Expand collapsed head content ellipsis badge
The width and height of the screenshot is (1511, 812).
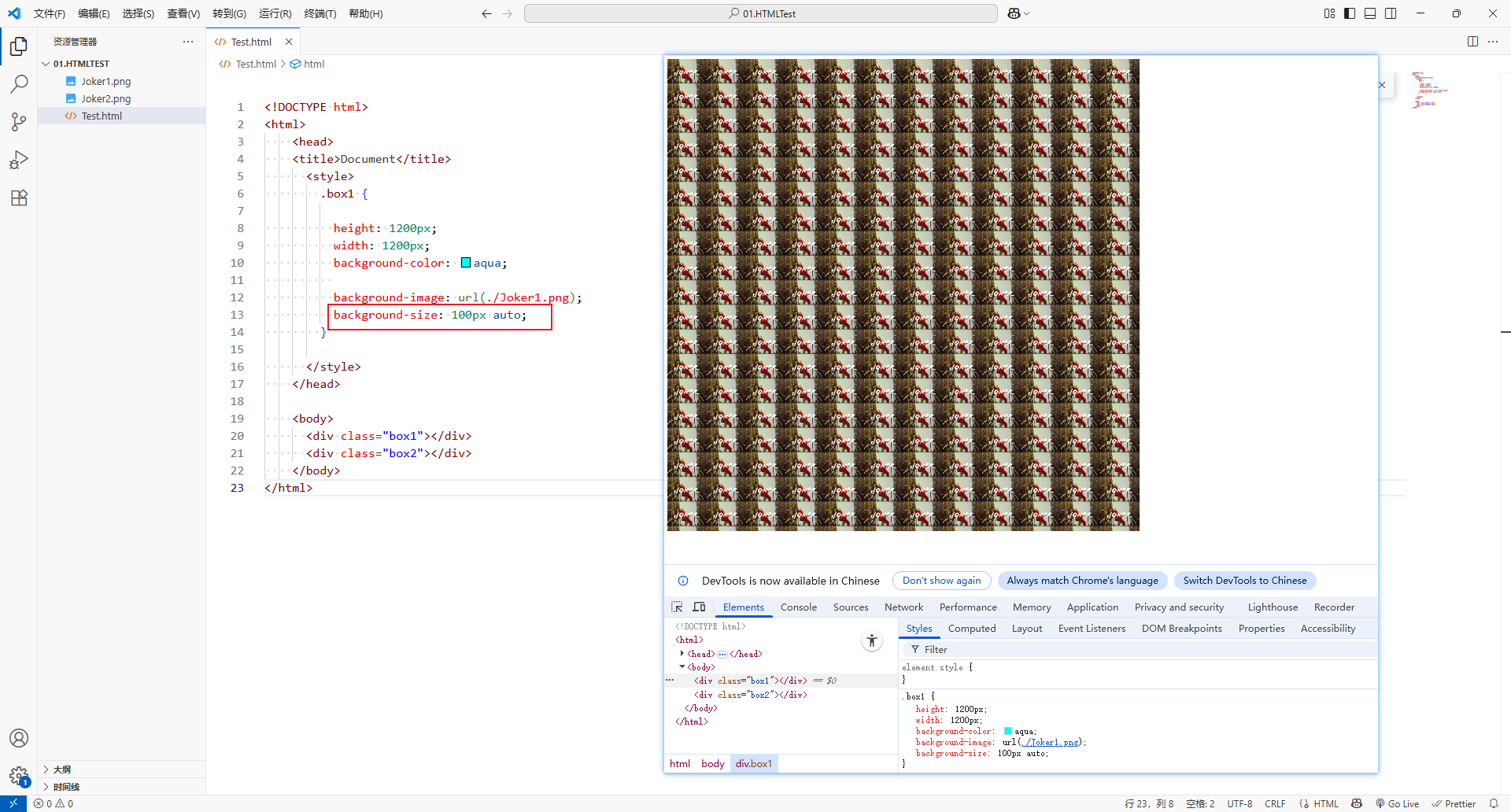[722, 654]
